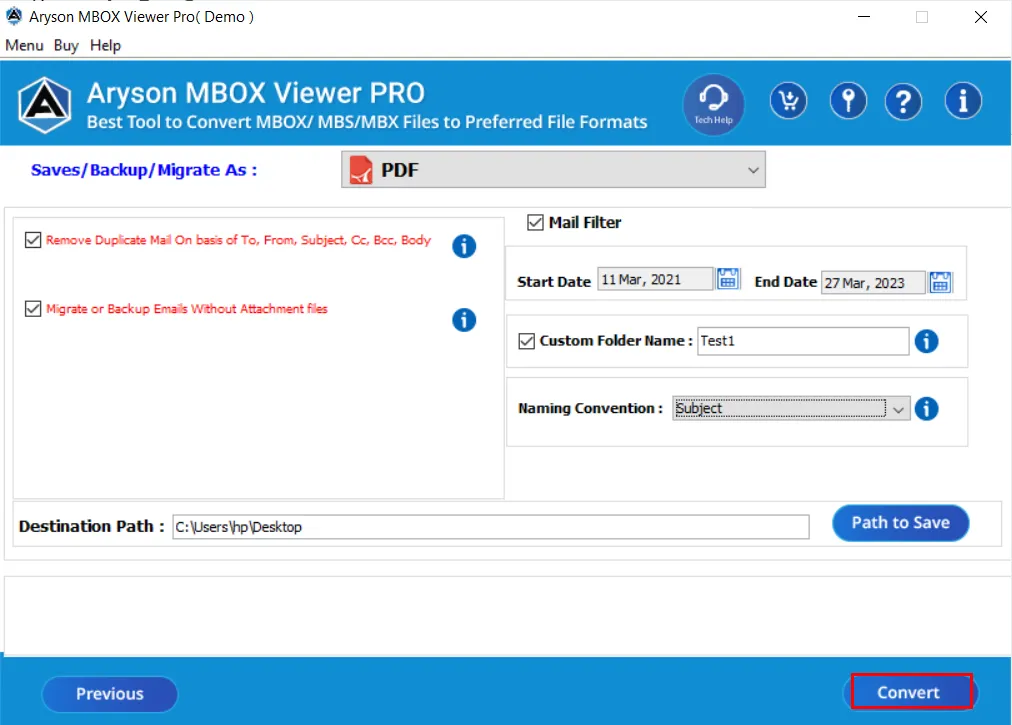This screenshot has height=725, width=1012.
Task: Click the Start Date field 11 Mar, 2021
Action: click(x=655, y=279)
